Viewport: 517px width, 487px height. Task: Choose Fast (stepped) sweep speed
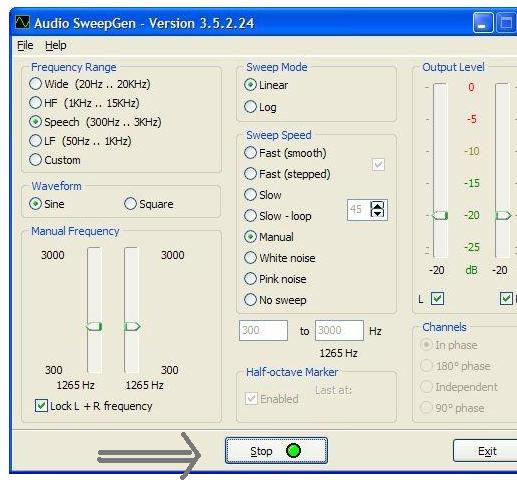click(x=287, y=174)
